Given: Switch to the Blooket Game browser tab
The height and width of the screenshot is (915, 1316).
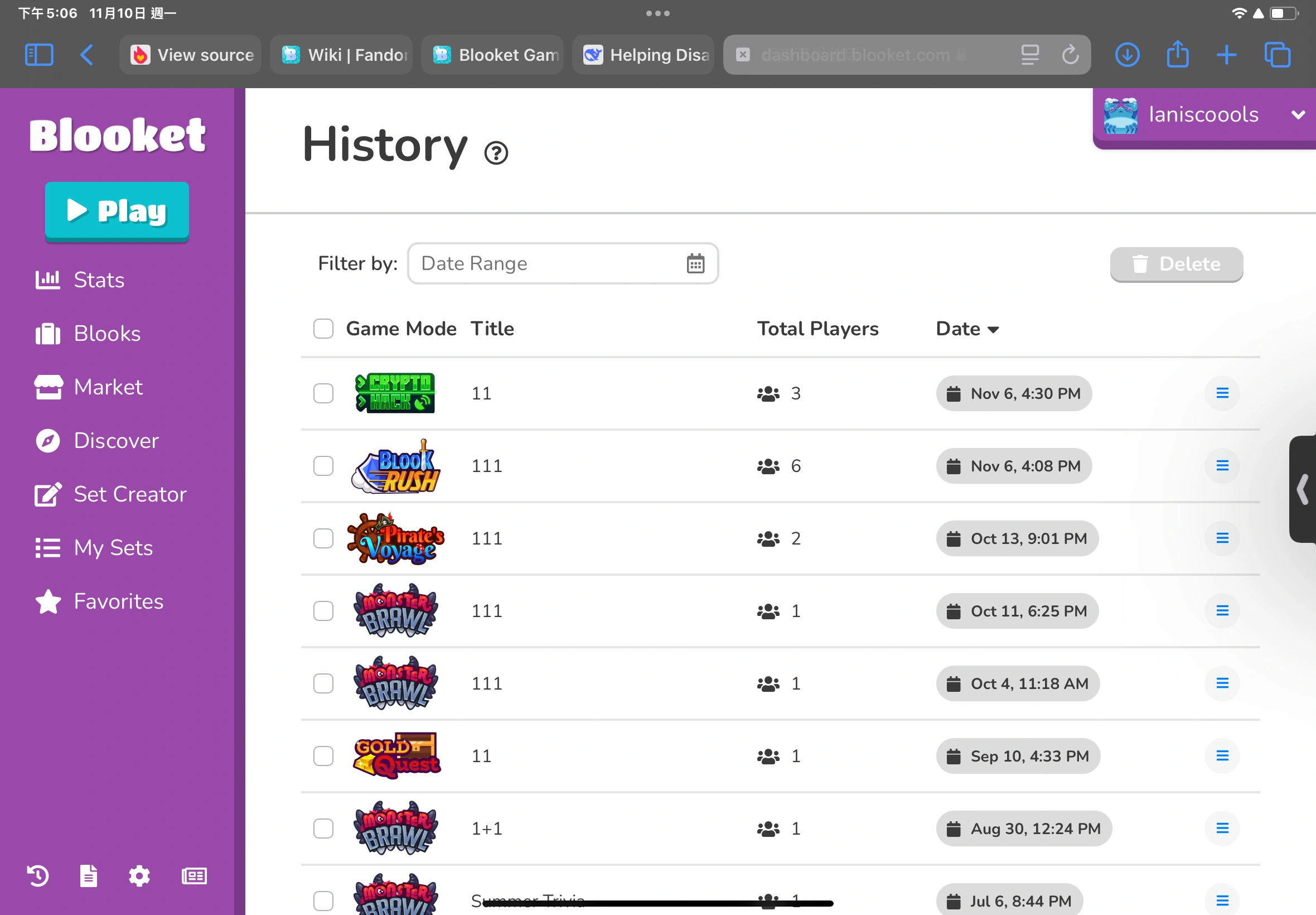Looking at the screenshot, I should pyautogui.click(x=493, y=55).
